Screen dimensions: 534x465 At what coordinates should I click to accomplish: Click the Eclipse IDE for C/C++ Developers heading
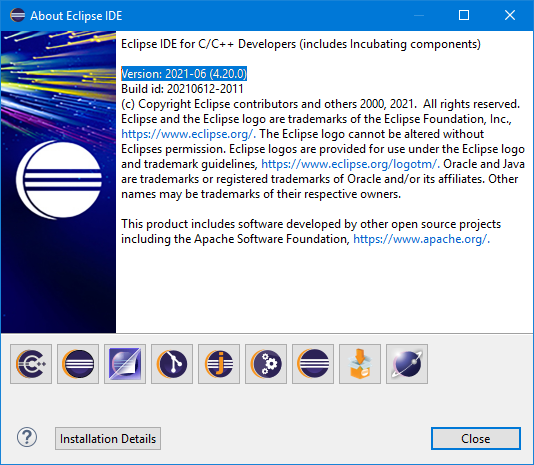coord(301,44)
